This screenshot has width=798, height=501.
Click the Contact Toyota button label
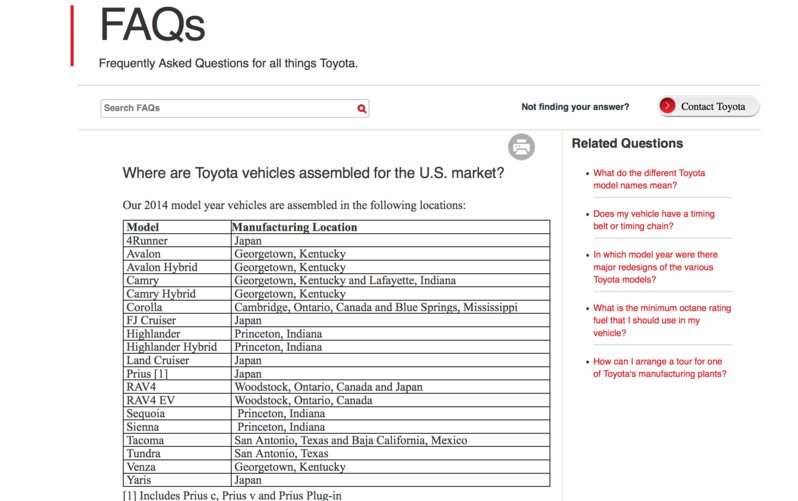713,106
